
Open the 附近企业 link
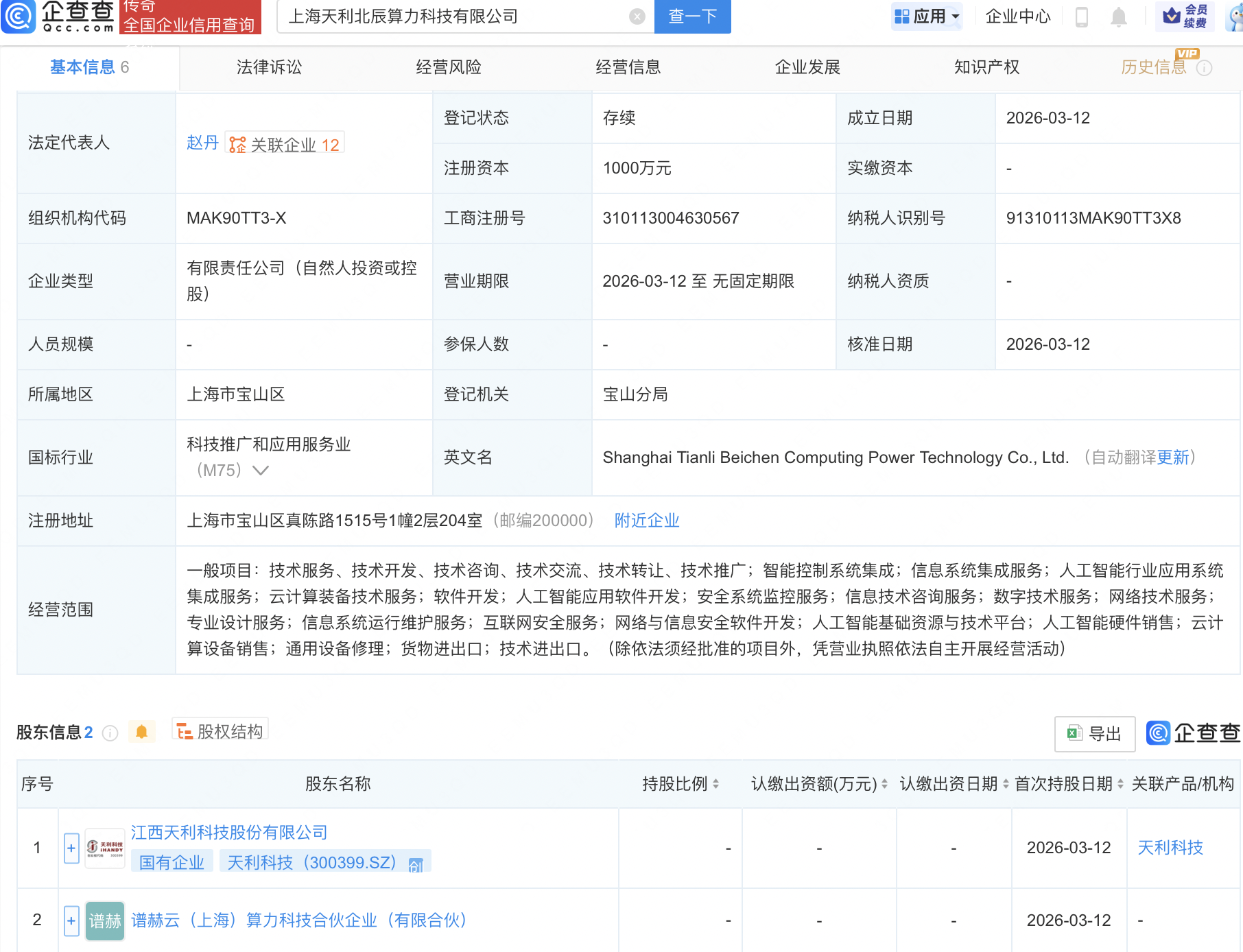point(646,521)
